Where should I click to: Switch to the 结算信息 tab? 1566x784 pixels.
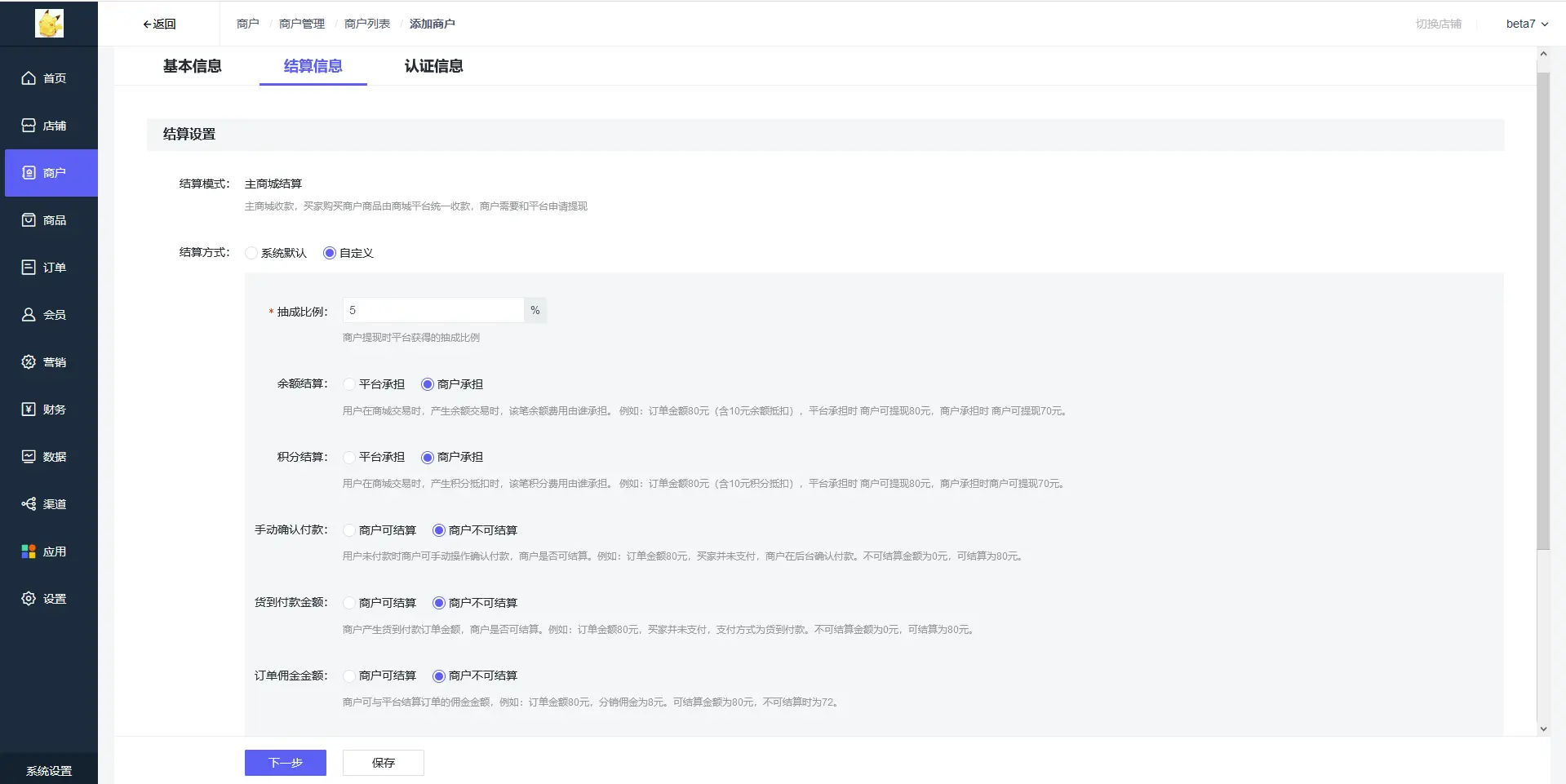coord(313,66)
